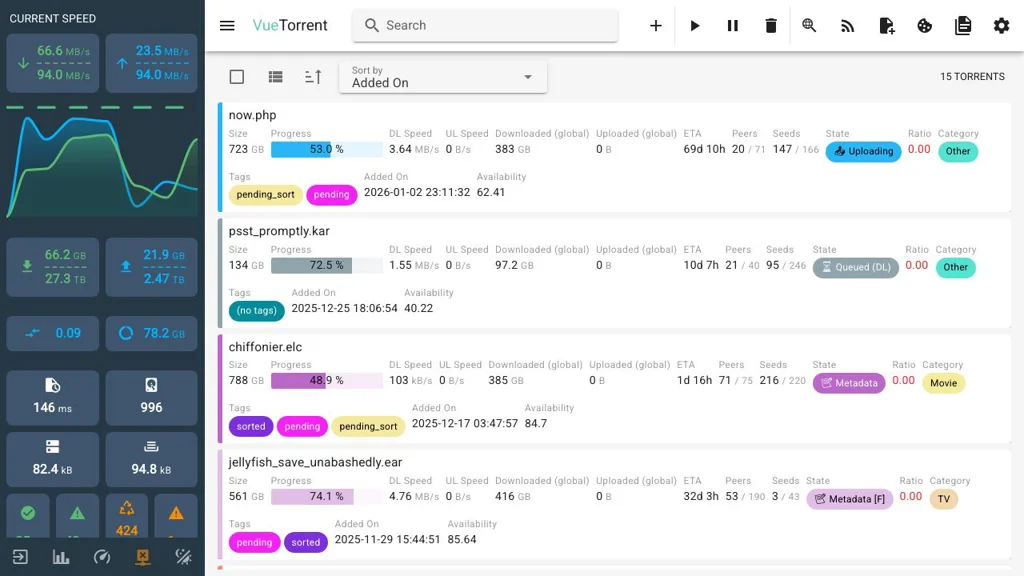
Task: Pause torrents with the pause icon
Action: (733, 25)
